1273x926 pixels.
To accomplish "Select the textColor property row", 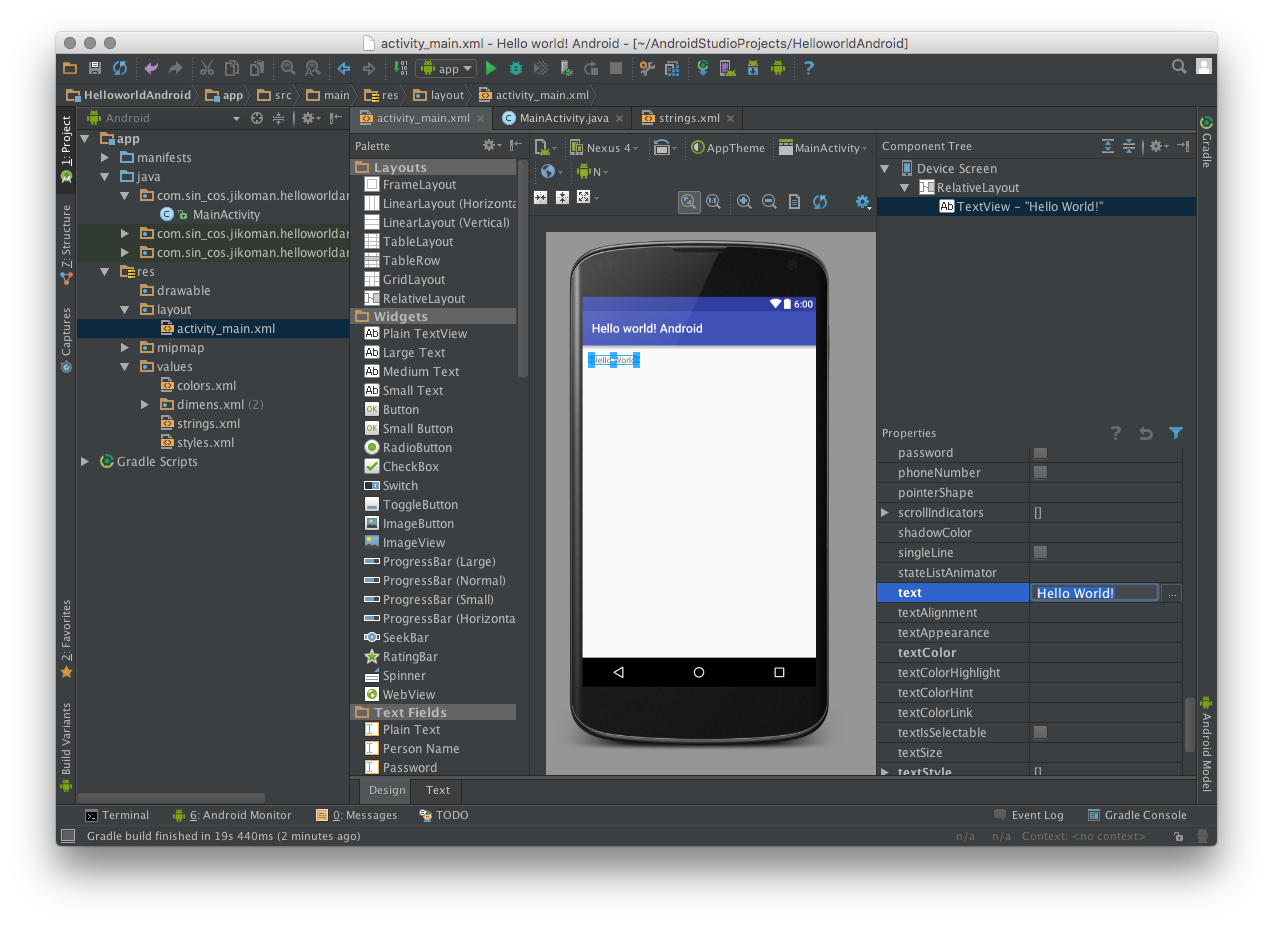I will (x=1029, y=652).
